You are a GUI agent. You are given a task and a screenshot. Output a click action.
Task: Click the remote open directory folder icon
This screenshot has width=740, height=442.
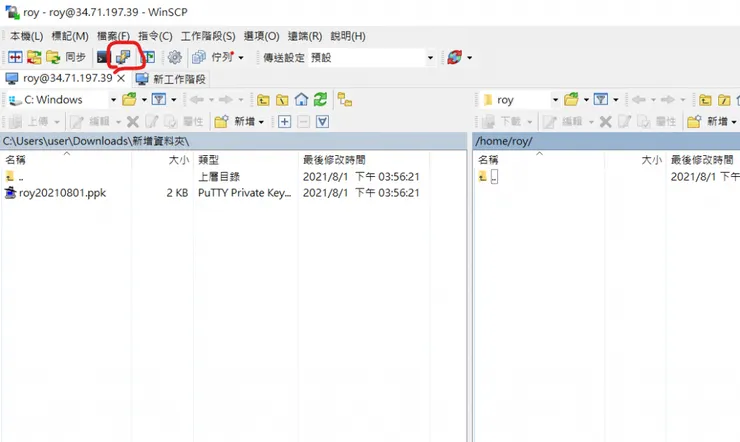572,100
